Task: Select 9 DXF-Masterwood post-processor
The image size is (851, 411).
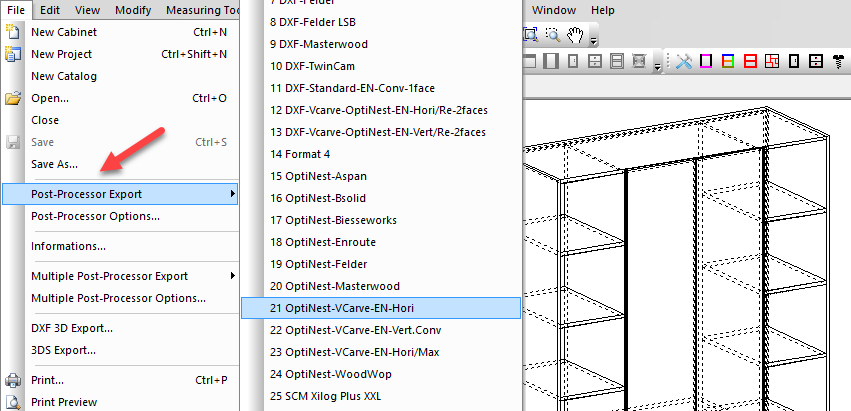Action: point(381,44)
